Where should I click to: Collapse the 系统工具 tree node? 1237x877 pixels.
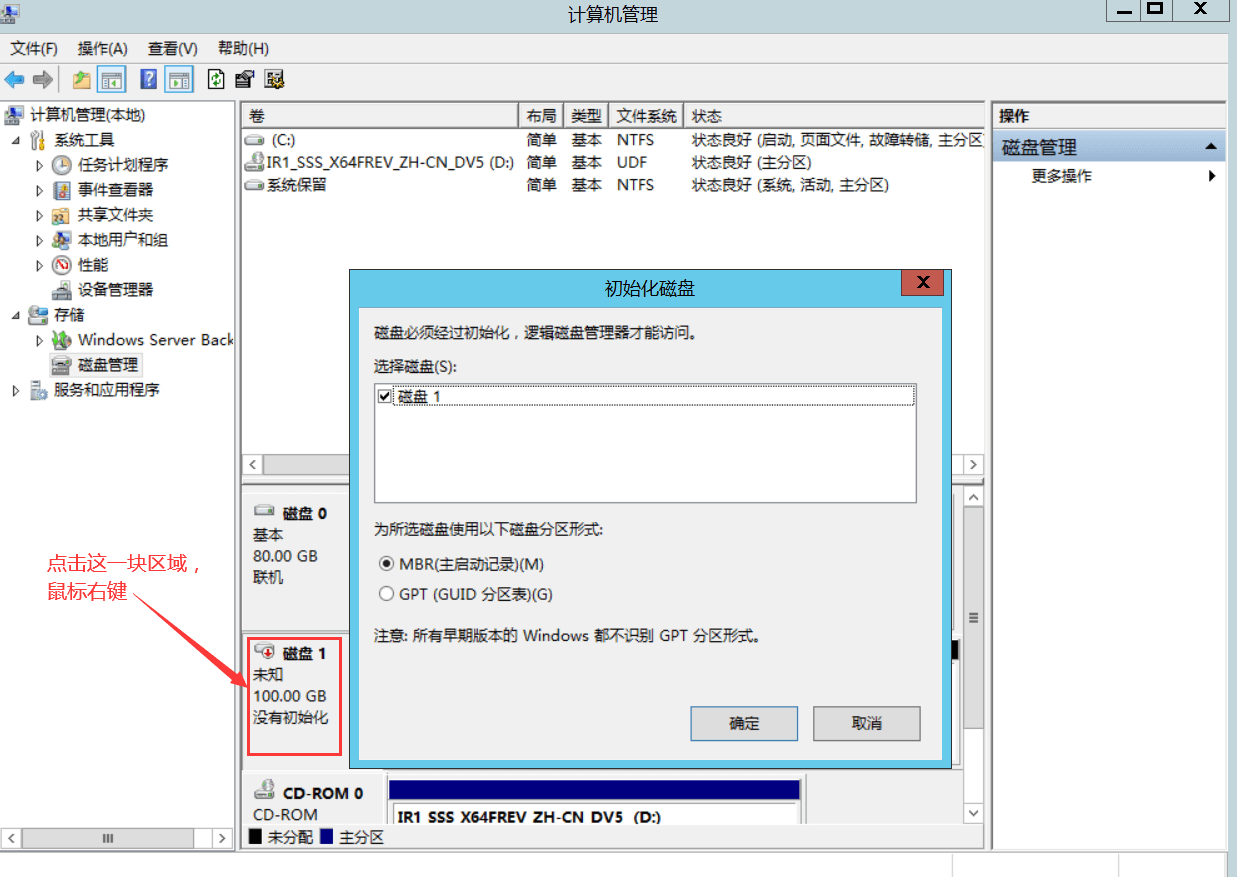(x=16, y=140)
